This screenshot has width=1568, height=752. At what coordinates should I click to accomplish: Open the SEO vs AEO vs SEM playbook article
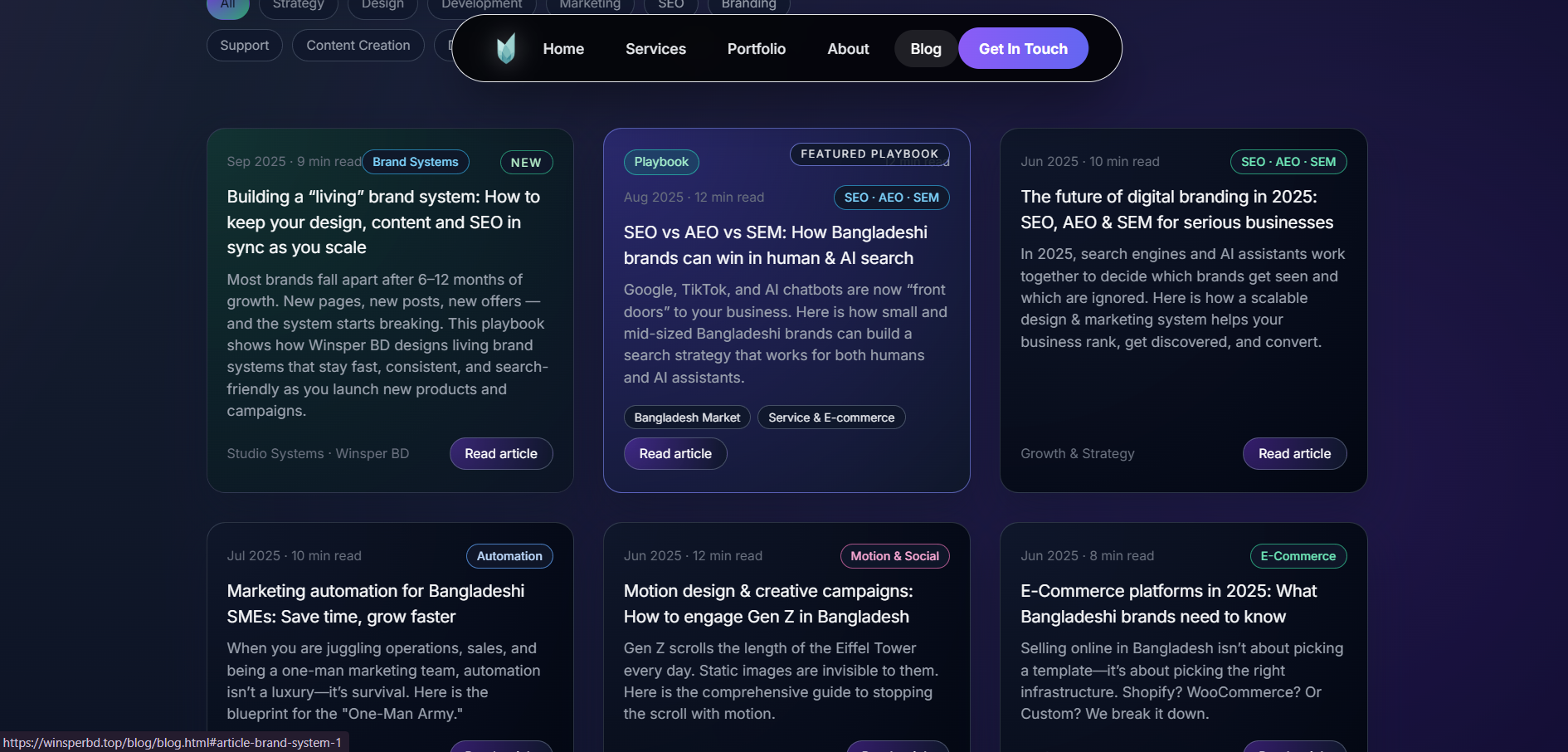[x=674, y=453]
